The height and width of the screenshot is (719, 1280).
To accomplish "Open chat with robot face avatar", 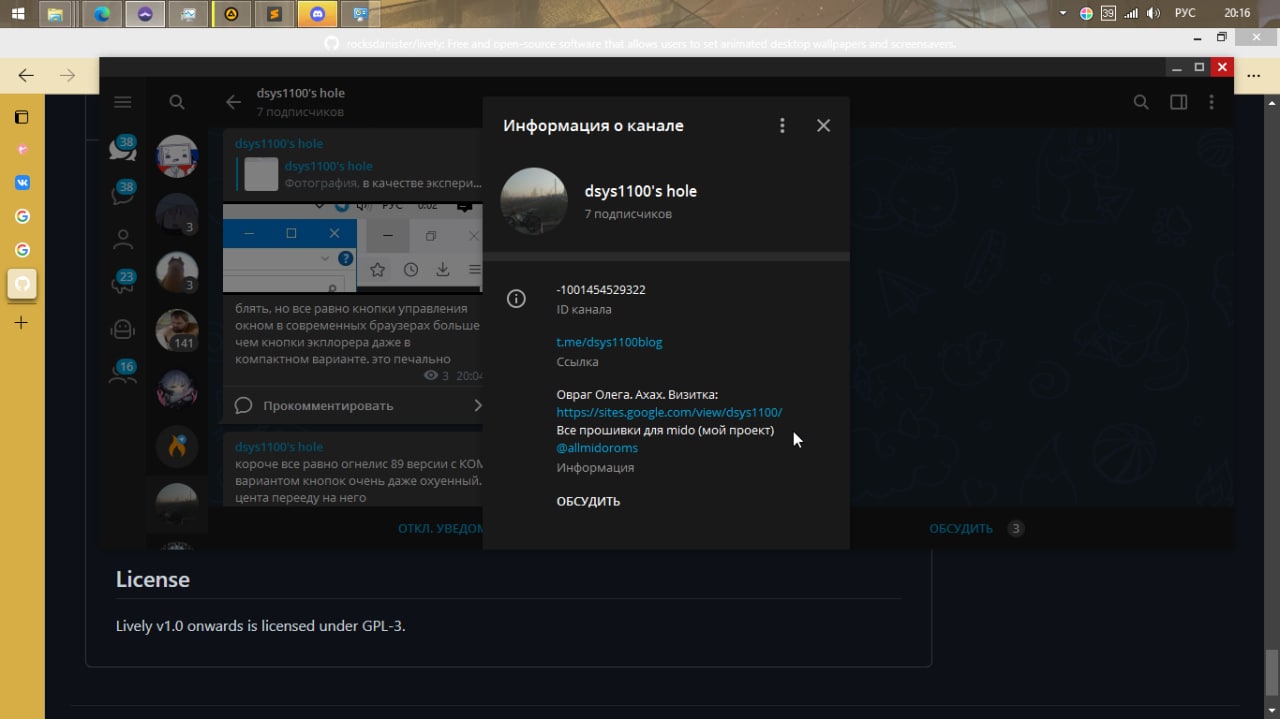I will click(177, 156).
